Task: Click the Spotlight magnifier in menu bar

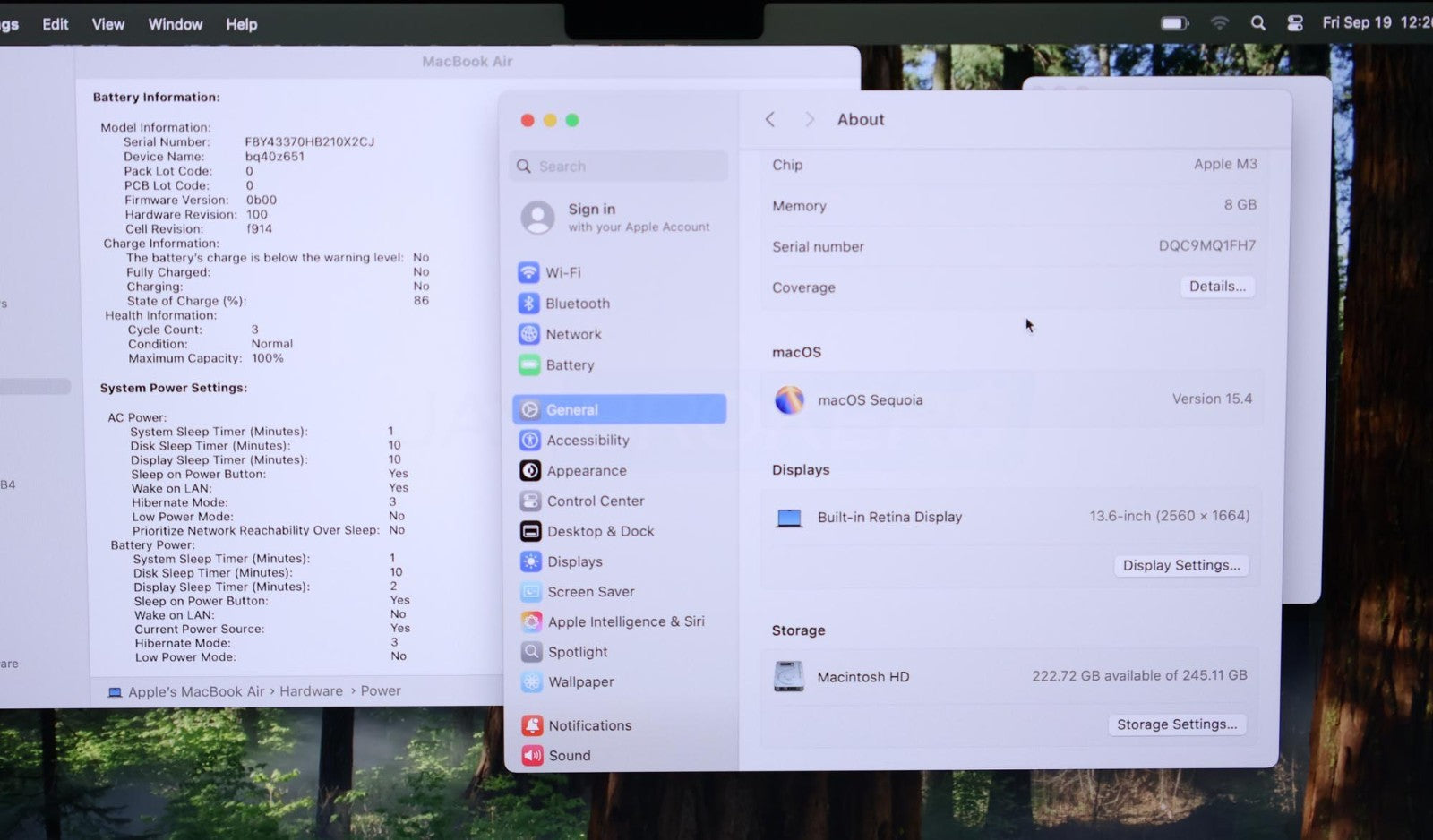Action: (1257, 23)
